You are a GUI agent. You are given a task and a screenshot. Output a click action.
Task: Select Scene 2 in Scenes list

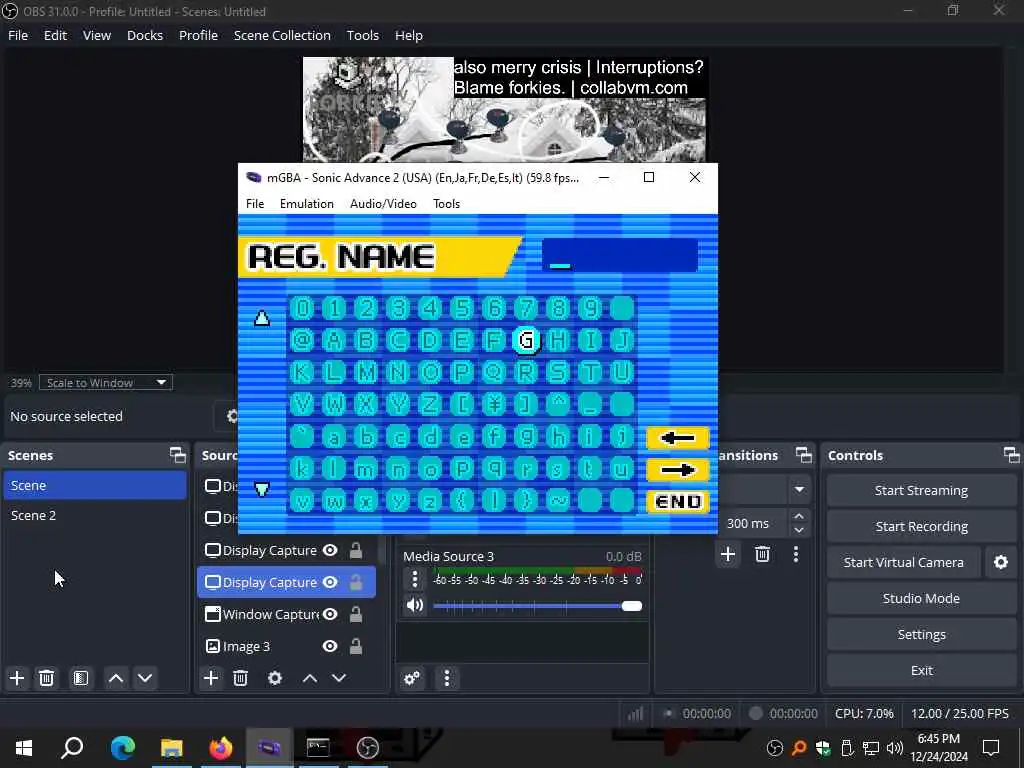click(95, 515)
